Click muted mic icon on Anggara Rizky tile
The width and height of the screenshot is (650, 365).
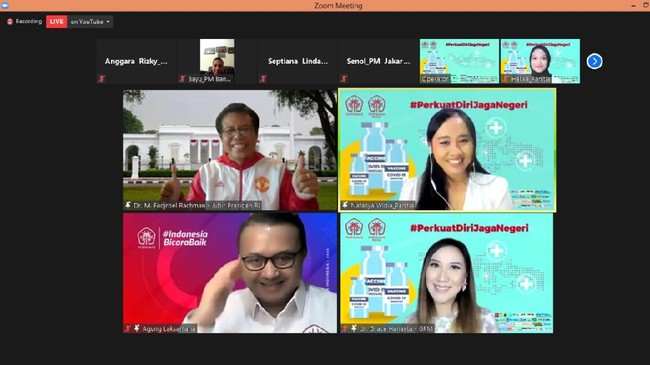coord(102,78)
